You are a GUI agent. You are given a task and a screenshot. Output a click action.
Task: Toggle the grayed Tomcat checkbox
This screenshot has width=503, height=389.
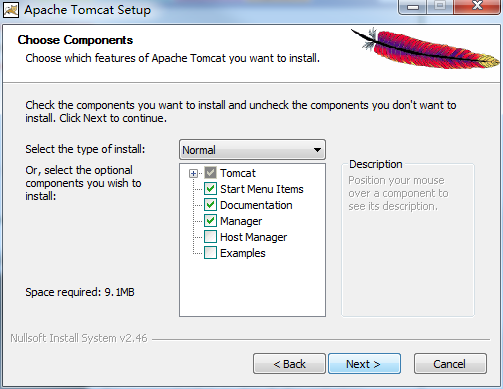(x=210, y=173)
